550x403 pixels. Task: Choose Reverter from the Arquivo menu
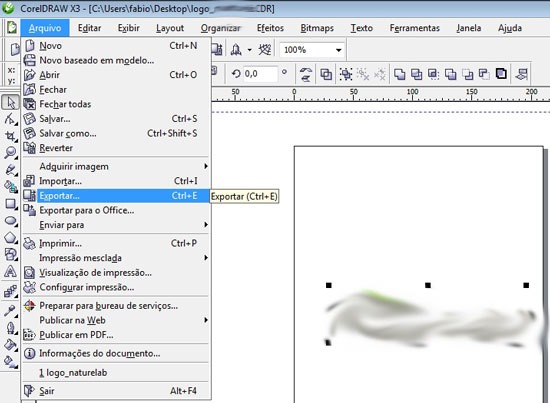click(x=116, y=148)
